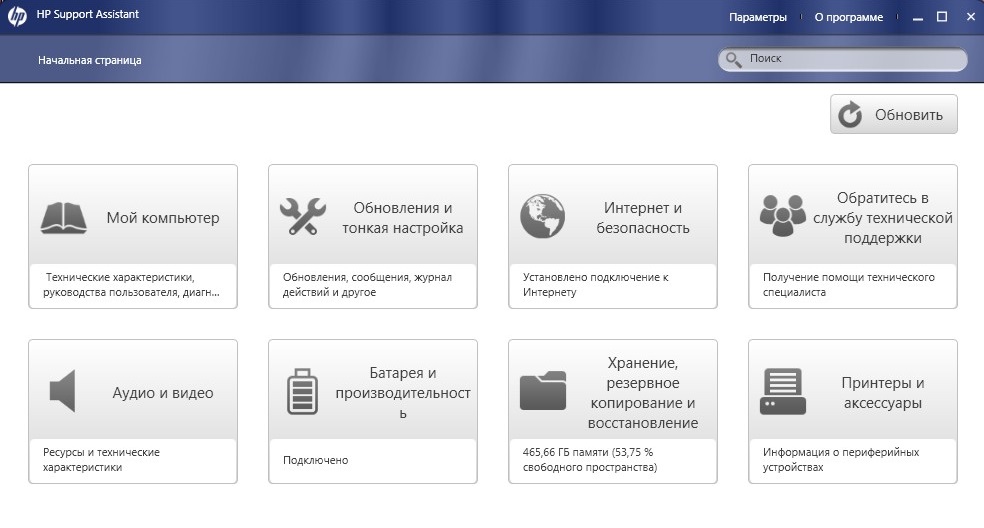This screenshot has height=528, width=984.
Task: Open the О программе menu
Action: coord(848,17)
